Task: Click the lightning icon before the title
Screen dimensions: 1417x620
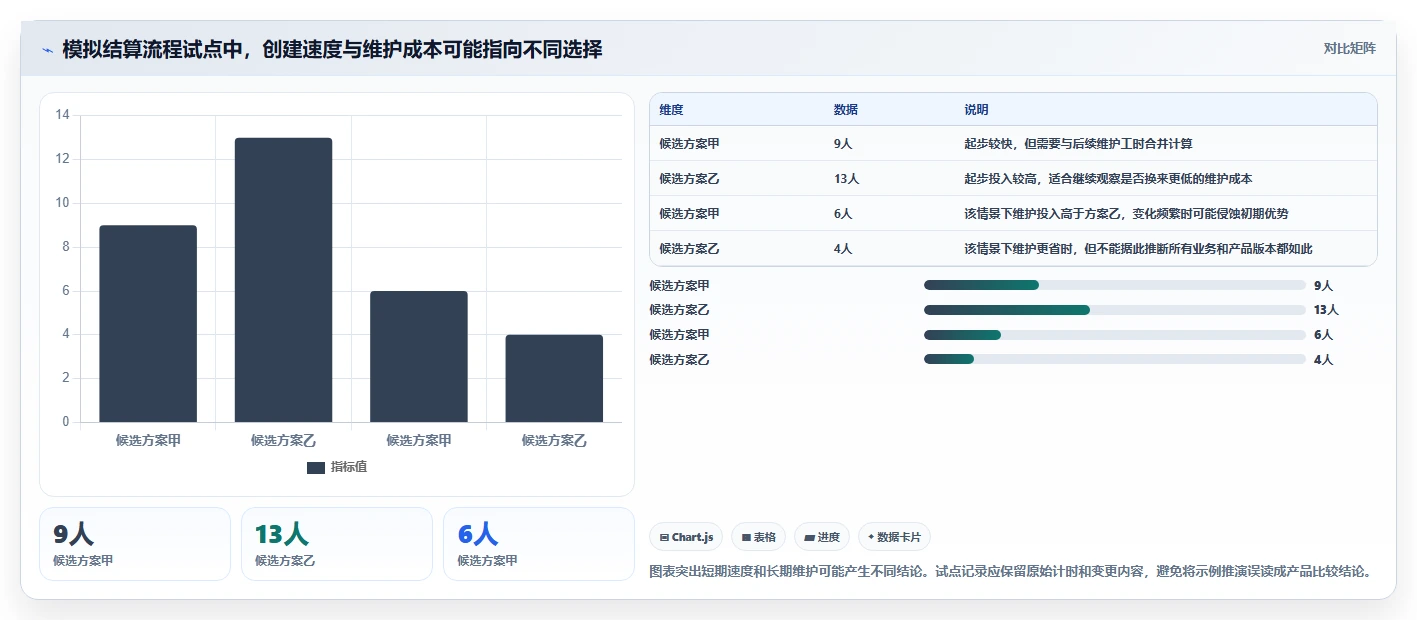Action: [x=48, y=50]
